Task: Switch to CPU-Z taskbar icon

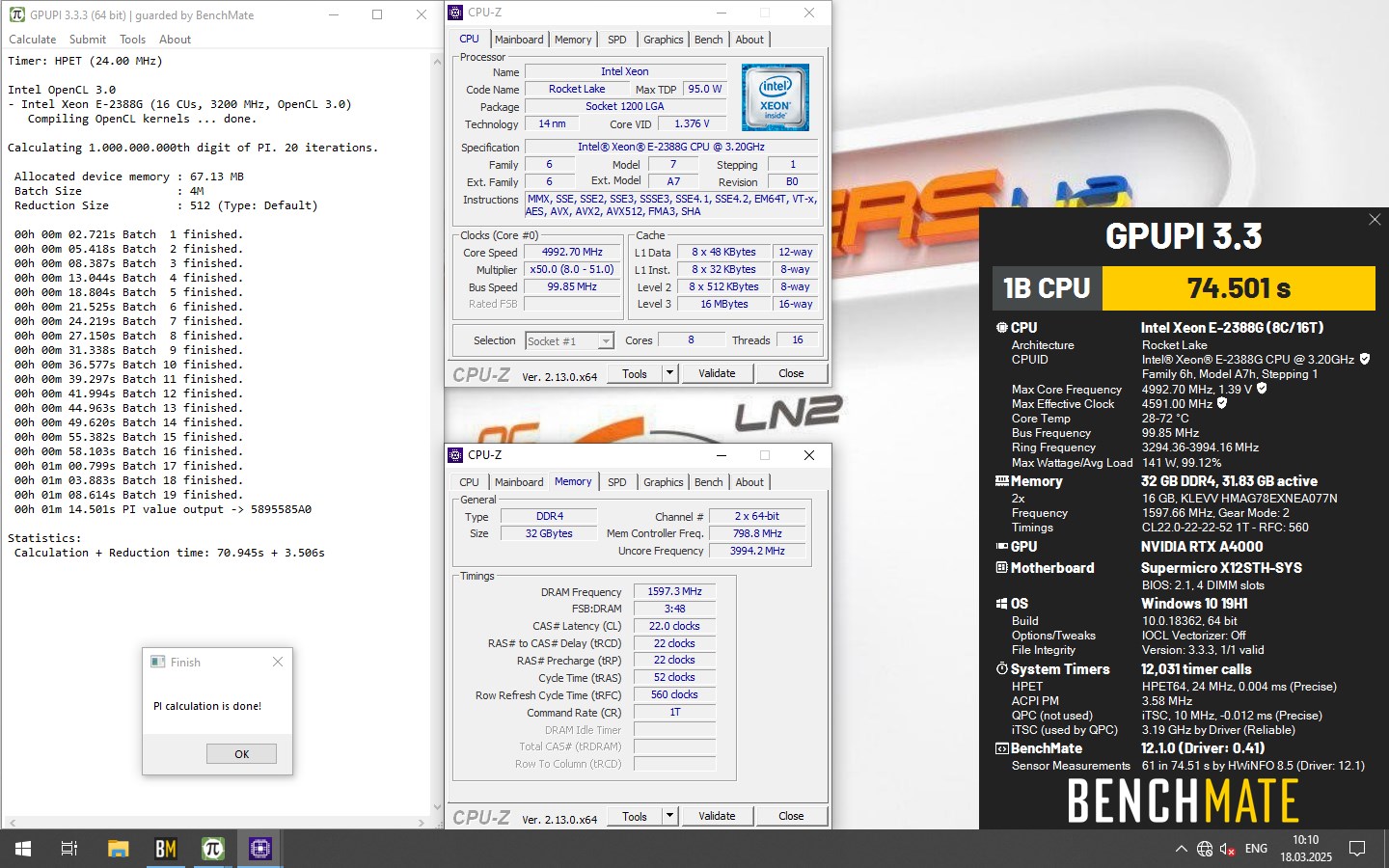Action: (260, 849)
